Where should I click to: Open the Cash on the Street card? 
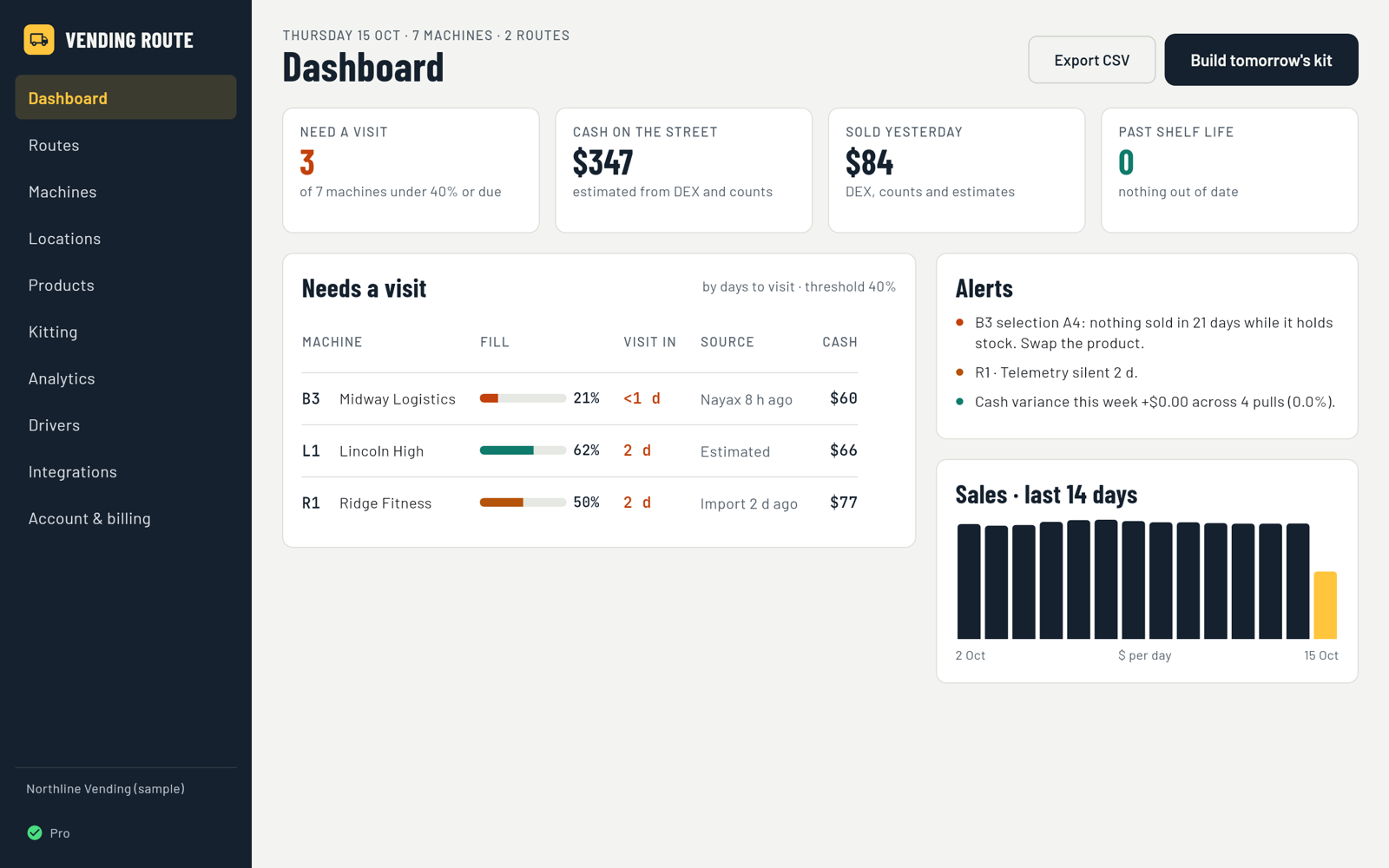click(684, 170)
